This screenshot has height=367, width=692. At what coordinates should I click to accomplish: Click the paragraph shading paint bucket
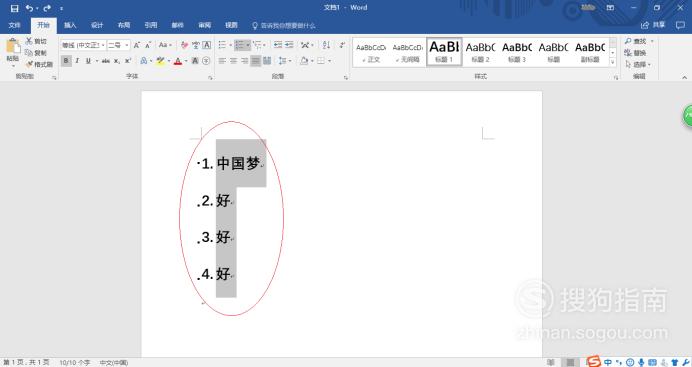click(304, 61)
